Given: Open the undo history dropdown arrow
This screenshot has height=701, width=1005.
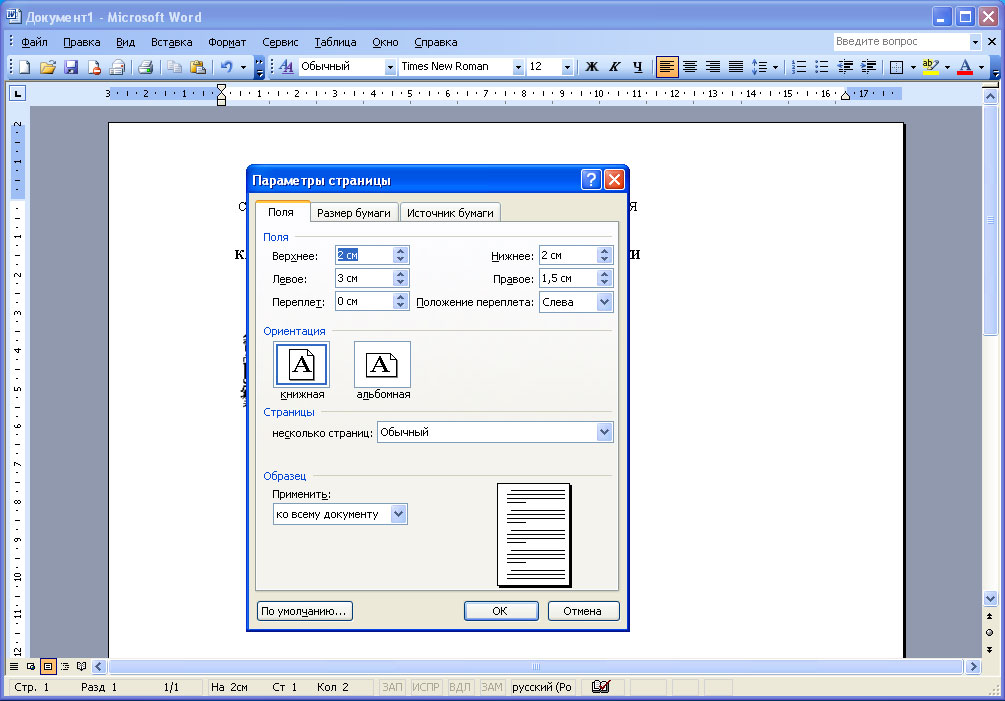Looking at the screenshot, I should pos(244,67).
